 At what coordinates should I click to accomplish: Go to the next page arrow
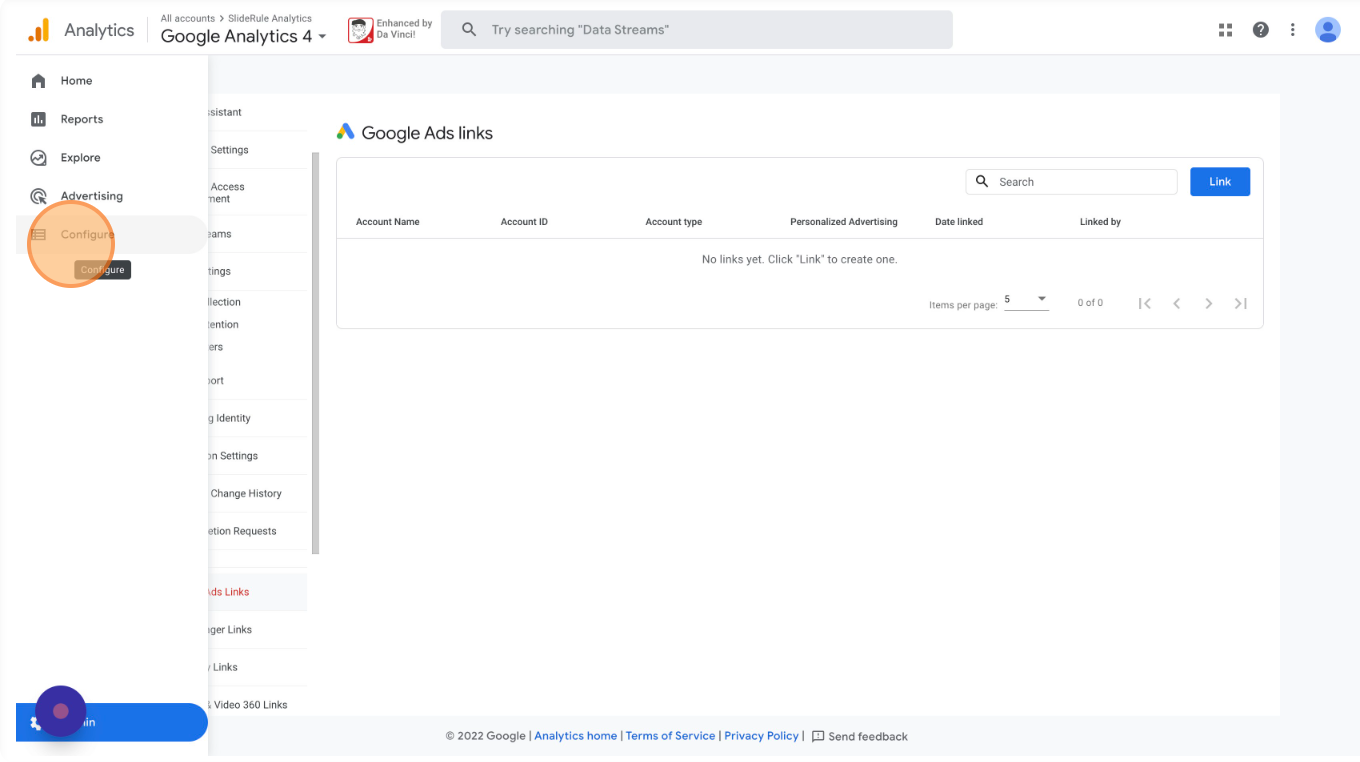click(1208, 304)
